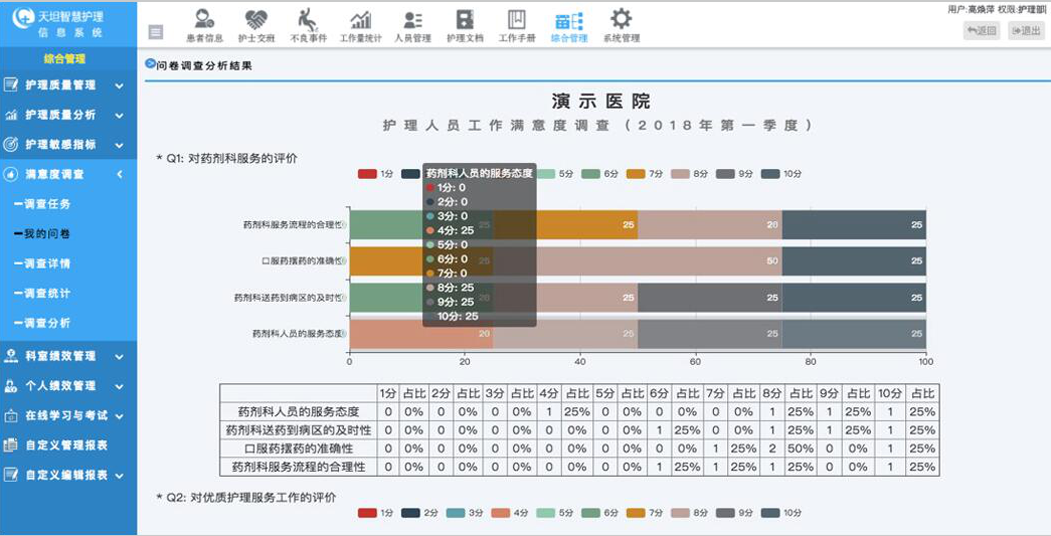The image size is (1051, 536).
Task: Click the 1分 red legend swatch in Q1
Action: [x=367, y=174]
